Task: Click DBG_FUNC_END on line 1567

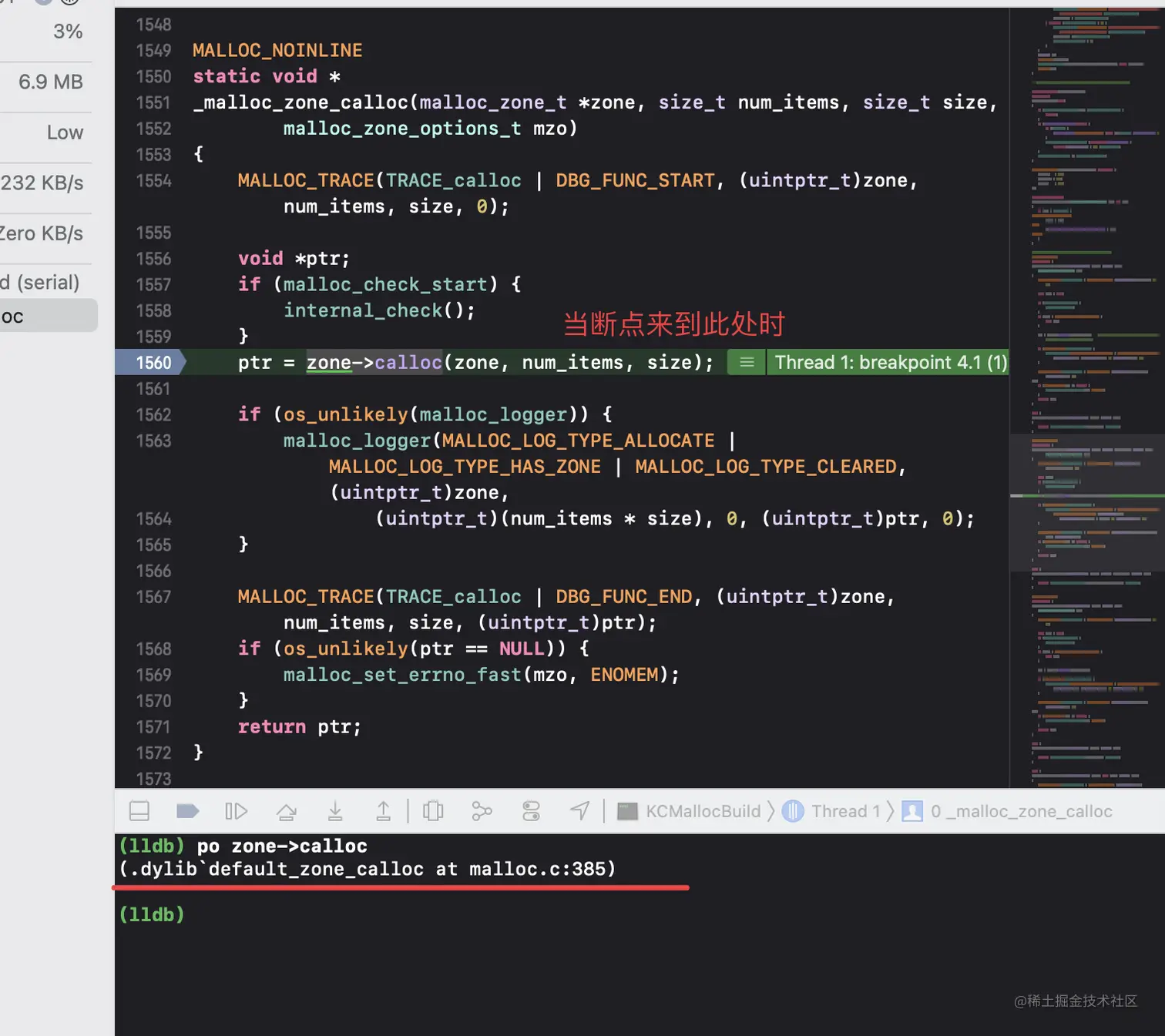Action: [623, 597]
